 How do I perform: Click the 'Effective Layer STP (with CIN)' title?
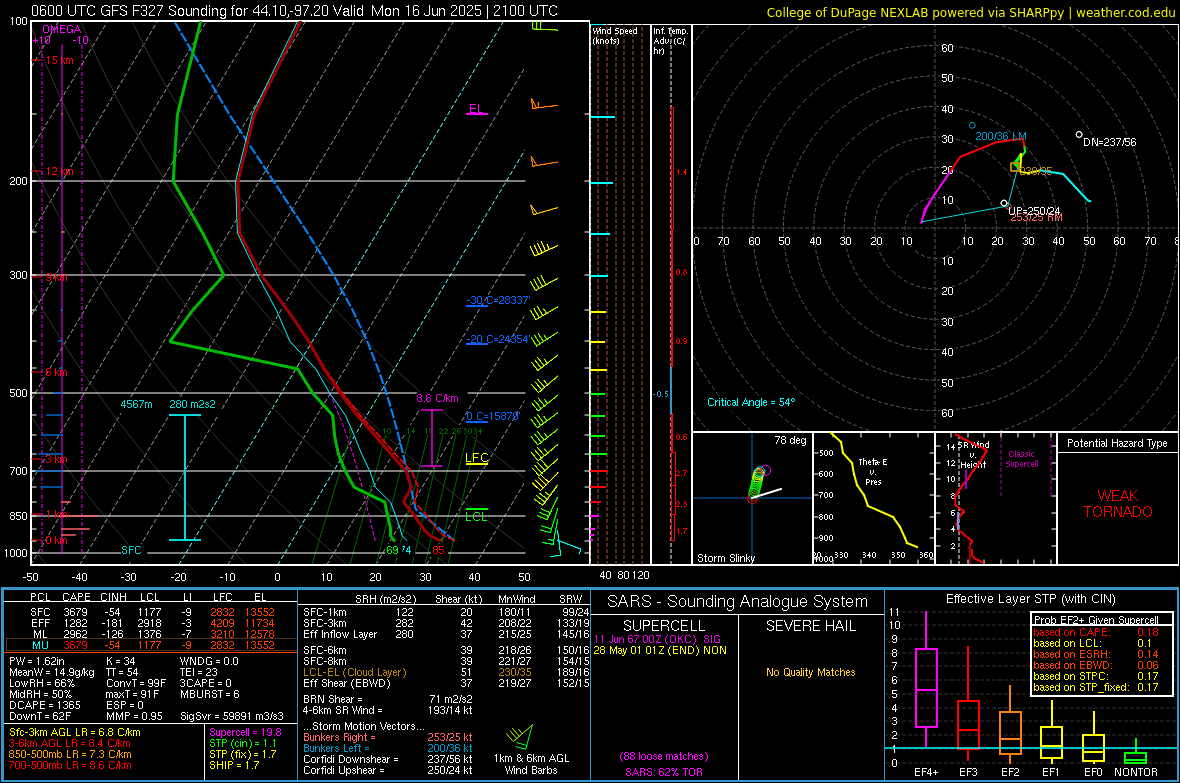tap(1030, 599)
